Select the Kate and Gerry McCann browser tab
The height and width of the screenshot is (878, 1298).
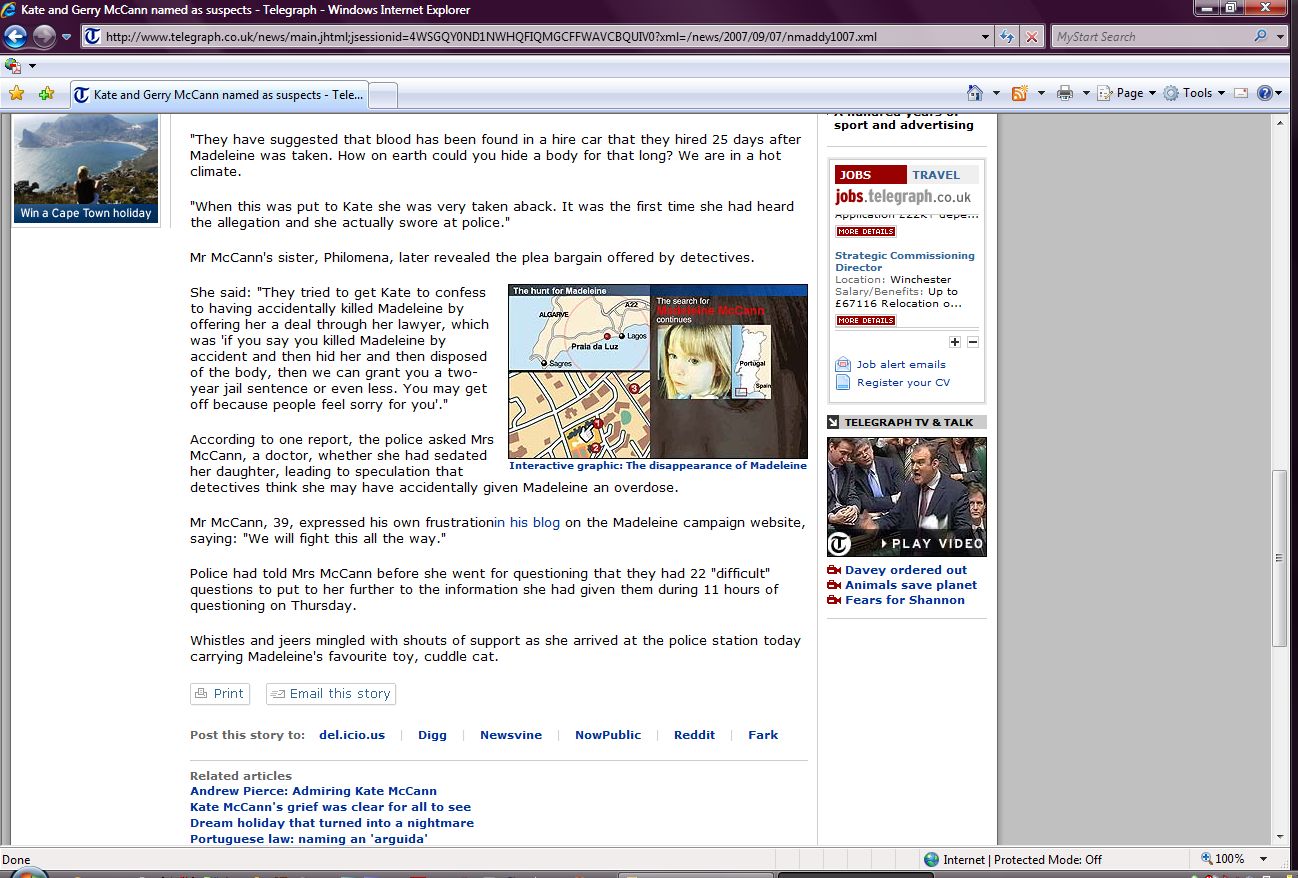tap(220, 95)
